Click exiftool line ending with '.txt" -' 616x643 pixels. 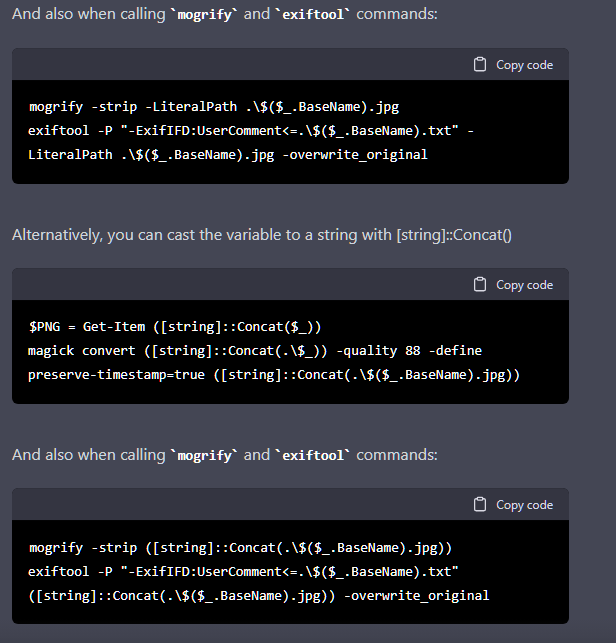(x=251, y=130)
